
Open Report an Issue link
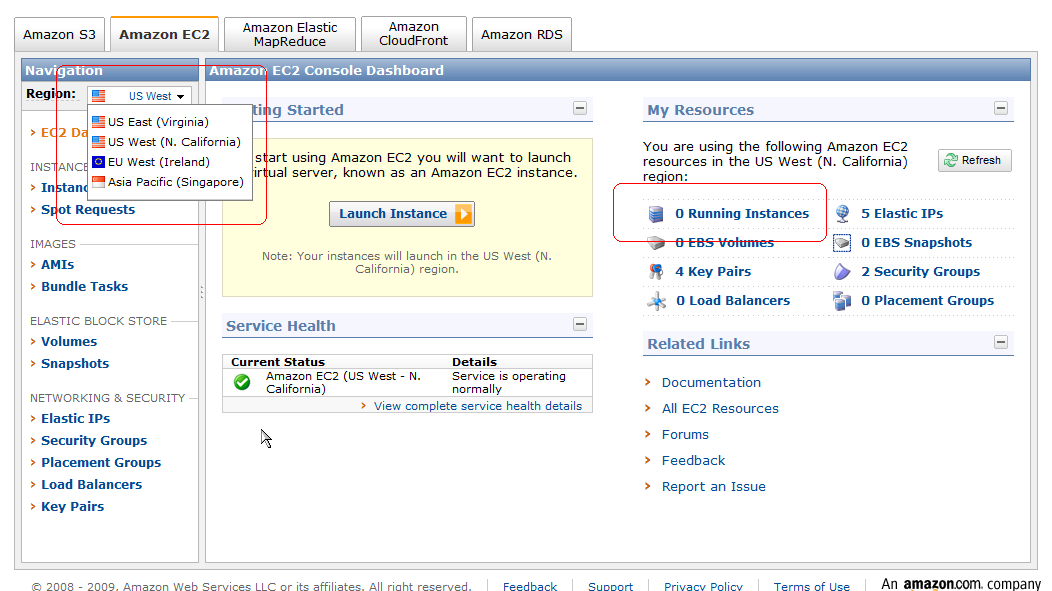[x=713, y=487]
